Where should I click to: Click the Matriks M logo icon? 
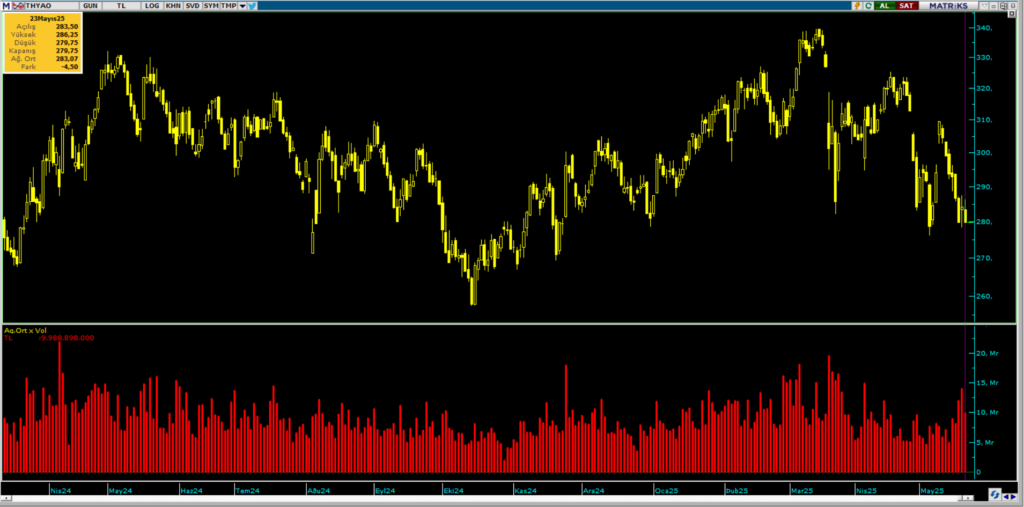[x=6, y=6]
